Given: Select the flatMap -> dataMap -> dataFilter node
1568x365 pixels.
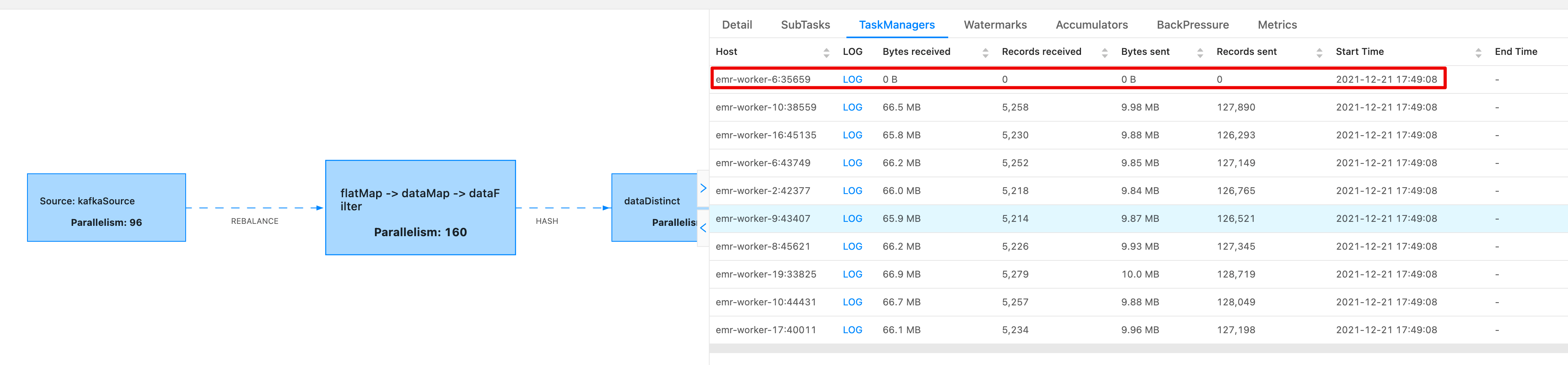Looking at the screenshot, I should tap(420, 207).
